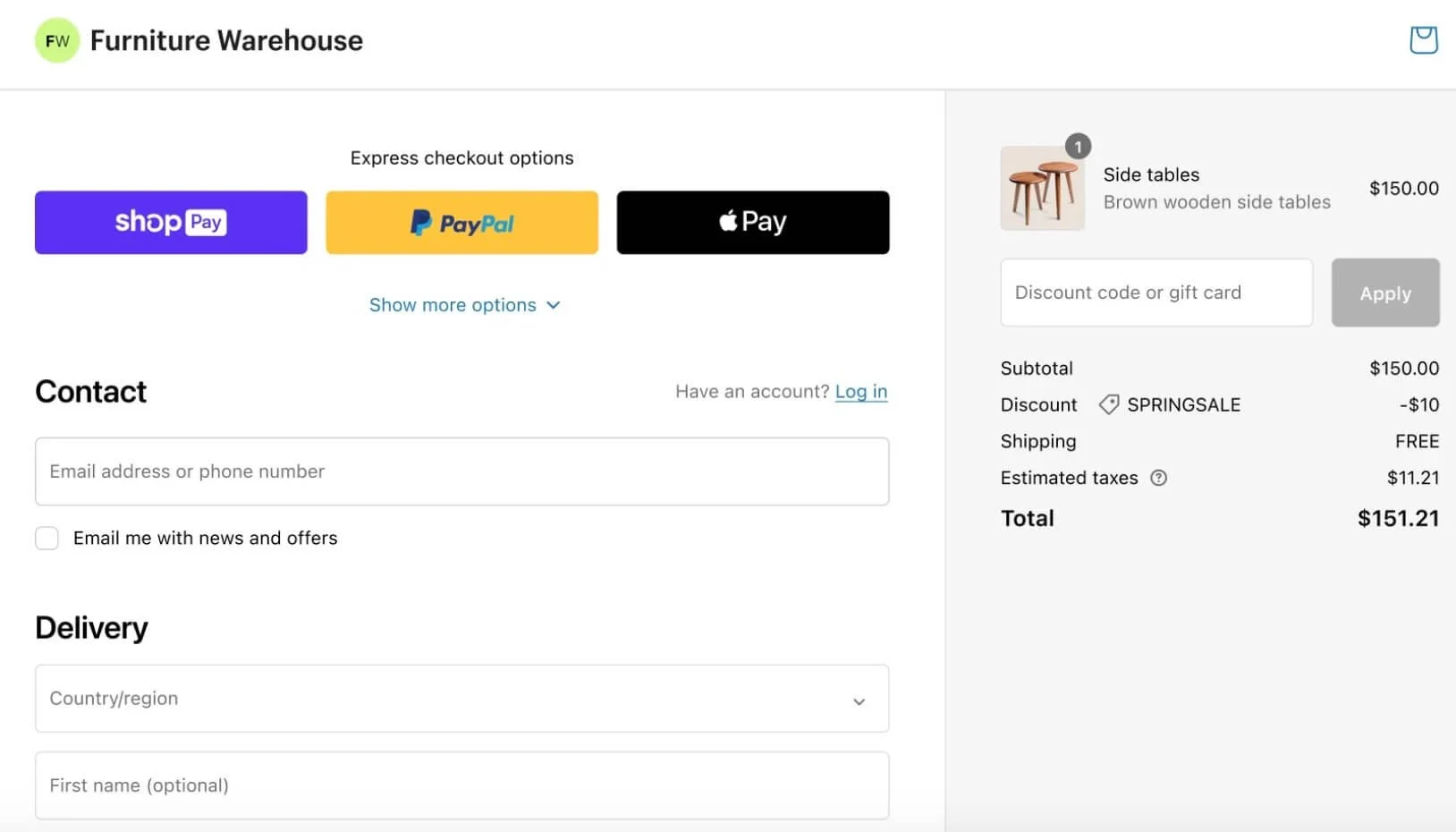
Task: Click the Furniture Warehouse store name
Action: pos(226,41)
